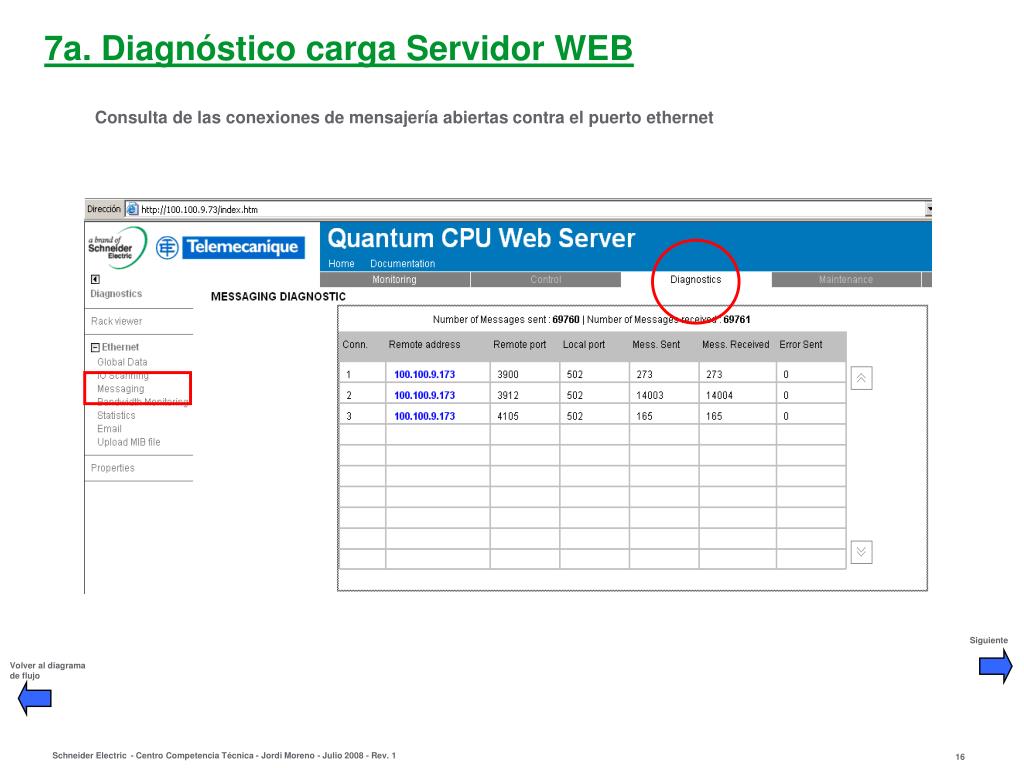This screenshot has width=1024, height=768.
Task: Click the messages received total 69761
Action: pos(737,319)
